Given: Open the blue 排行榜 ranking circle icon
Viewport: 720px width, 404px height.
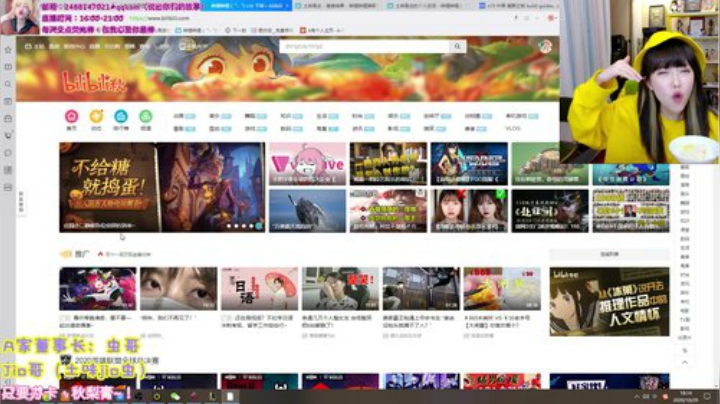Looking at the screenshot, I should coord(121,116).
